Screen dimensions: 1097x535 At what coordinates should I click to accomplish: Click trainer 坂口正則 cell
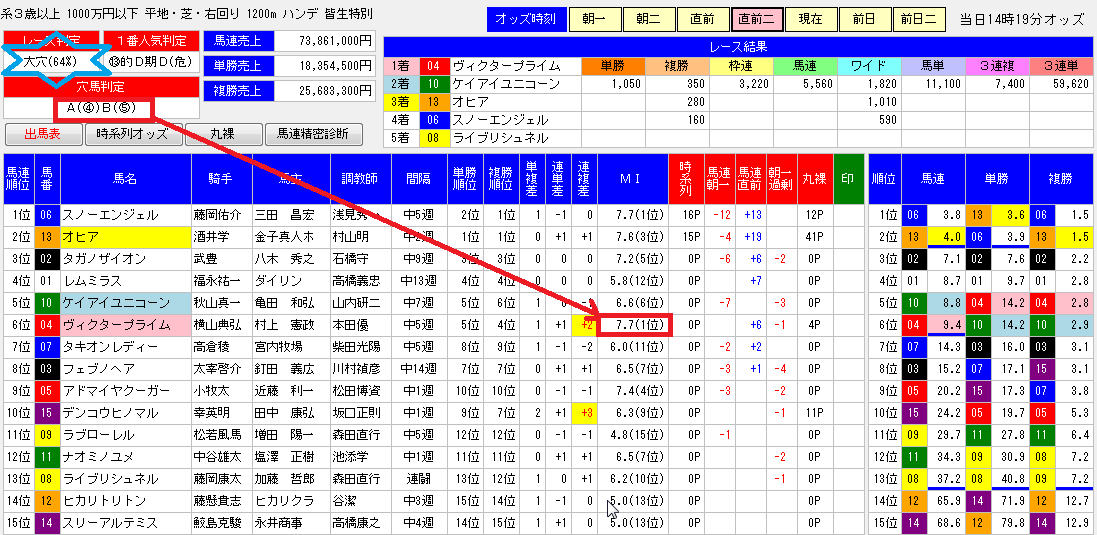(x=360, y=413)
